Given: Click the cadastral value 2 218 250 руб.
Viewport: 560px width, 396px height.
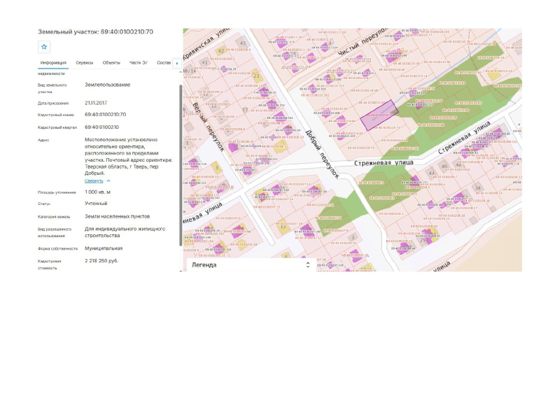Looking at the screenshot, I should 101,261.
